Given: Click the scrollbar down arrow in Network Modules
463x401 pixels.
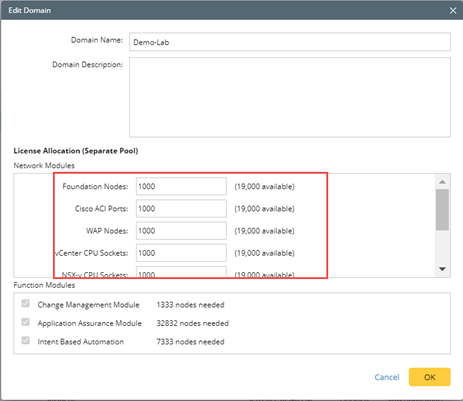Looking at the screenshot, I should click(x=442, y=269).
